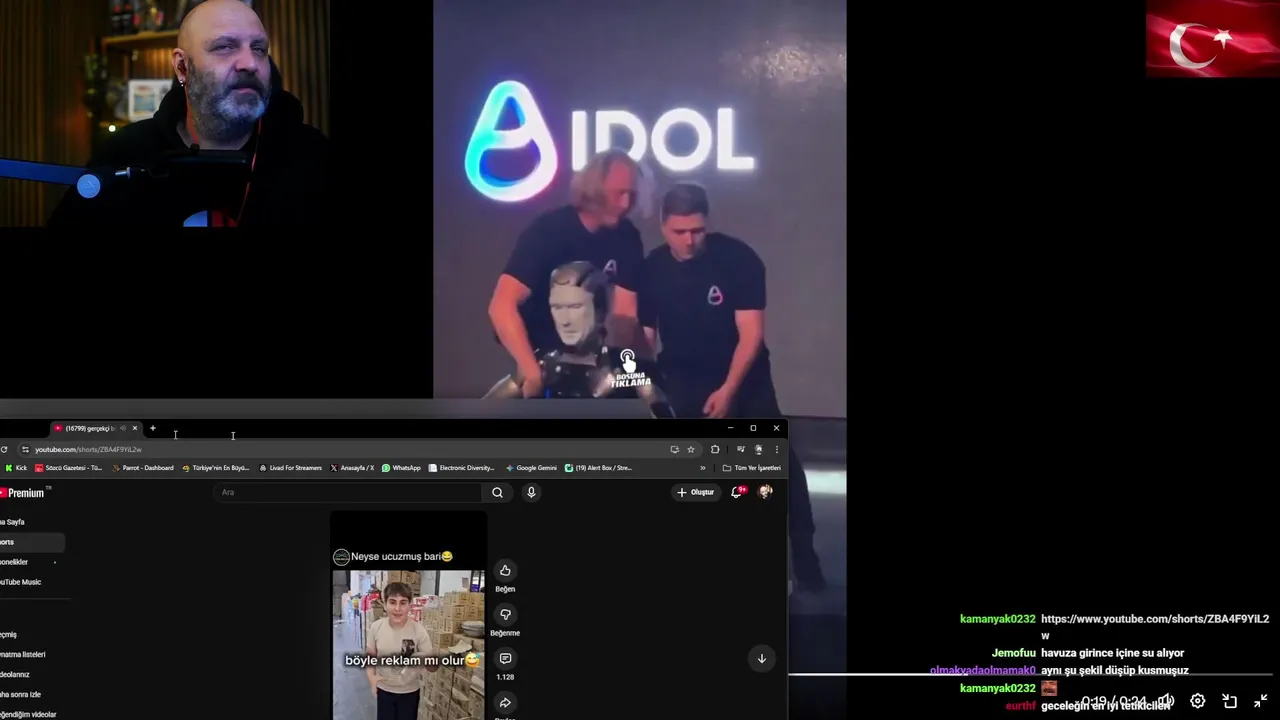The height and width of the screenshot is (720, 1280).
Task: Click chat username eurthf
Action: [1021, 706]
